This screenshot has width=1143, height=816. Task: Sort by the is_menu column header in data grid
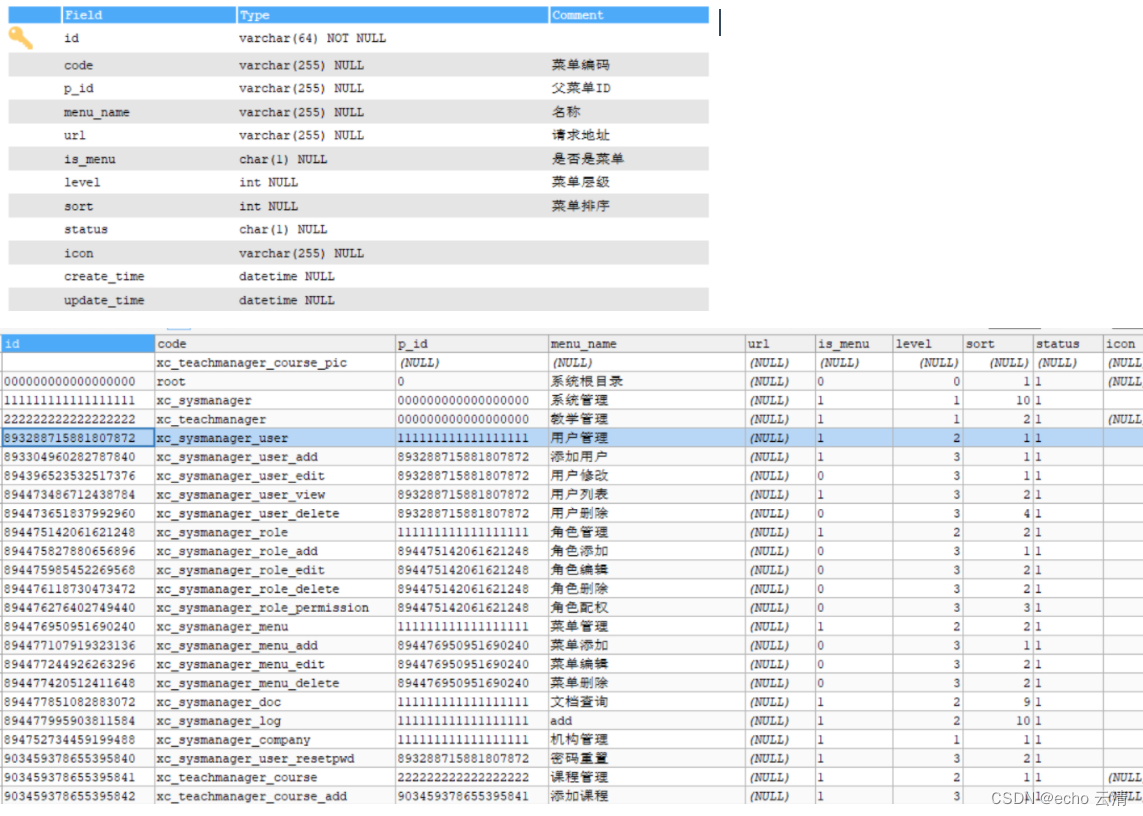854,343
